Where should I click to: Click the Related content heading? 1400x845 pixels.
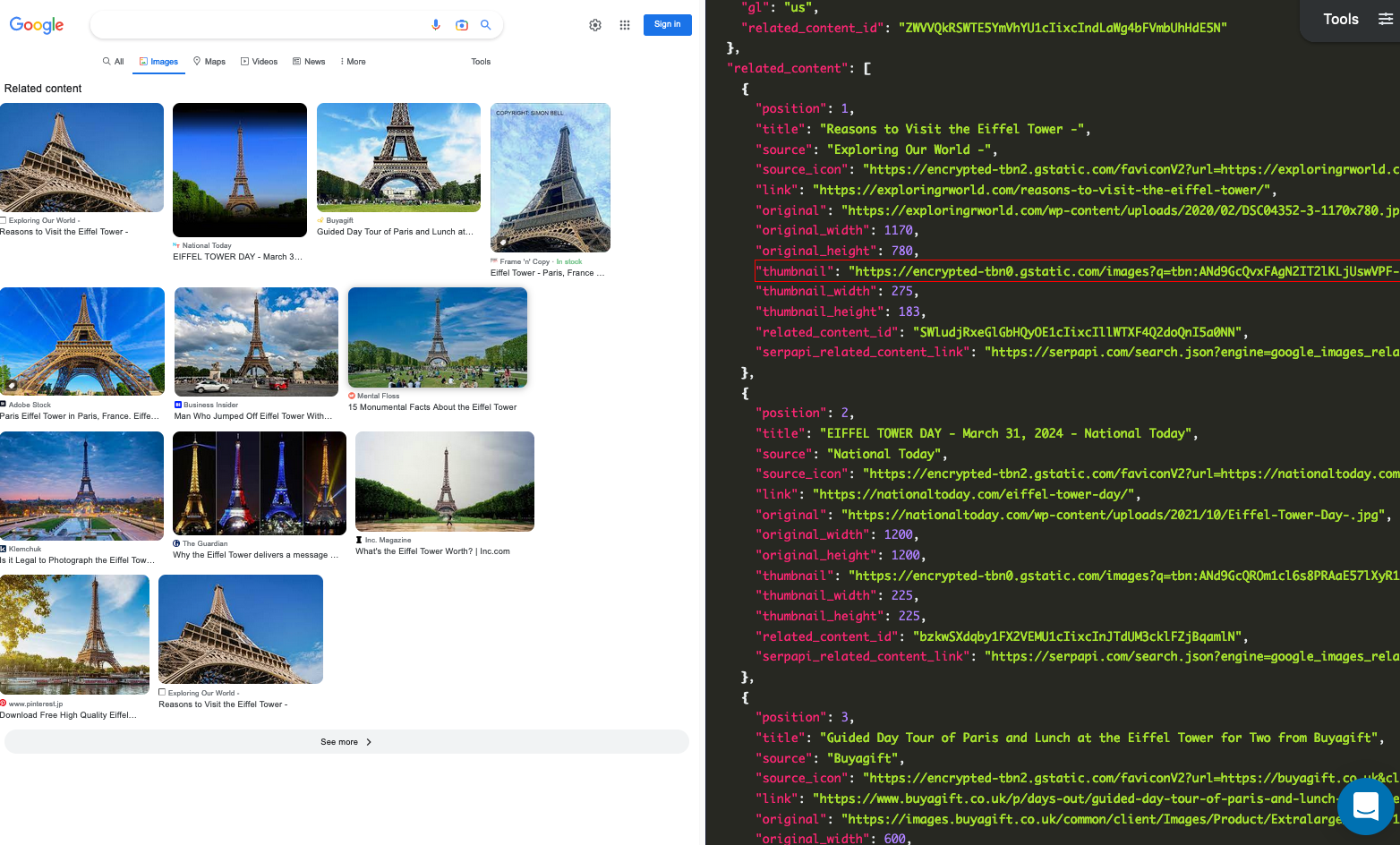43,89
